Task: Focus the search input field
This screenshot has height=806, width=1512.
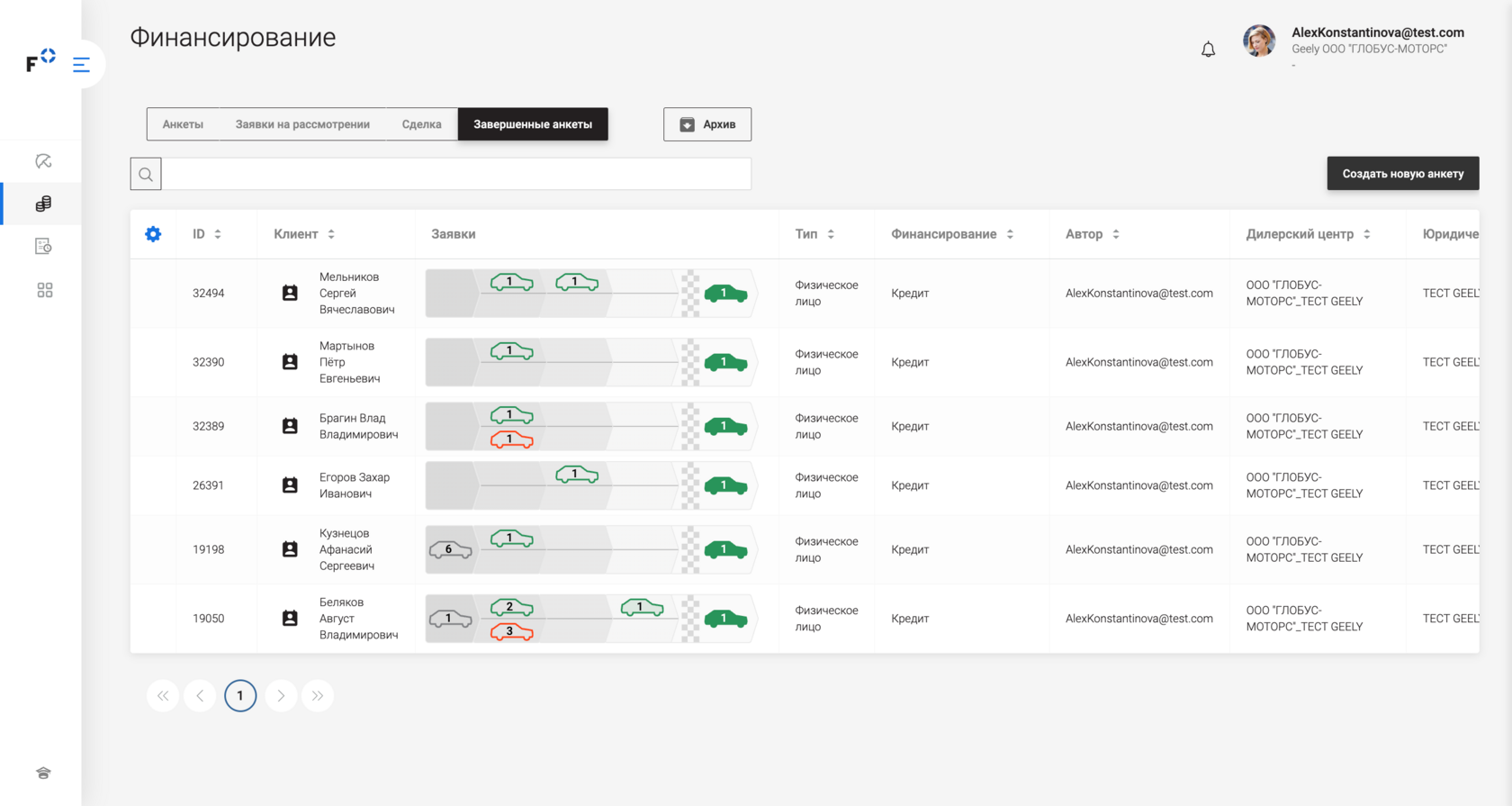Action: 456,174
